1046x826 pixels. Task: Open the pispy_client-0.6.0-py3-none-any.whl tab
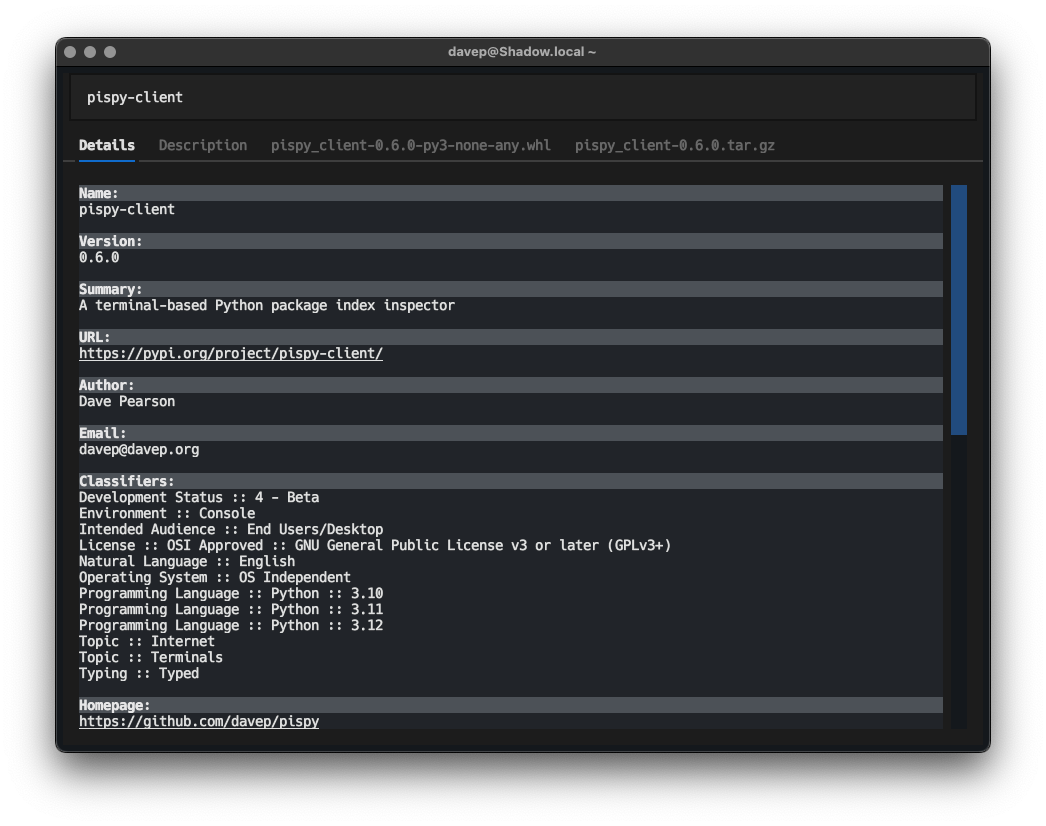coord(410,145)
